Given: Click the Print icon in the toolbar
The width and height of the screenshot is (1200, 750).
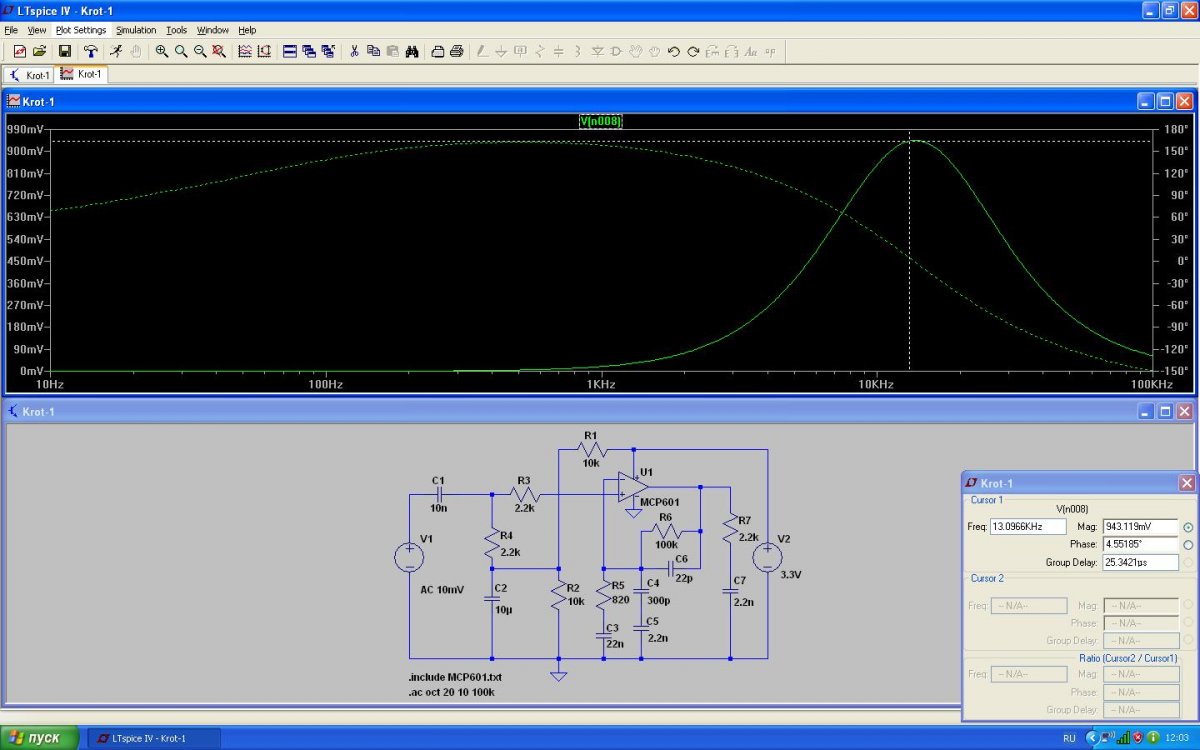Looking at the screenshot, I should [x=457, y=51].
